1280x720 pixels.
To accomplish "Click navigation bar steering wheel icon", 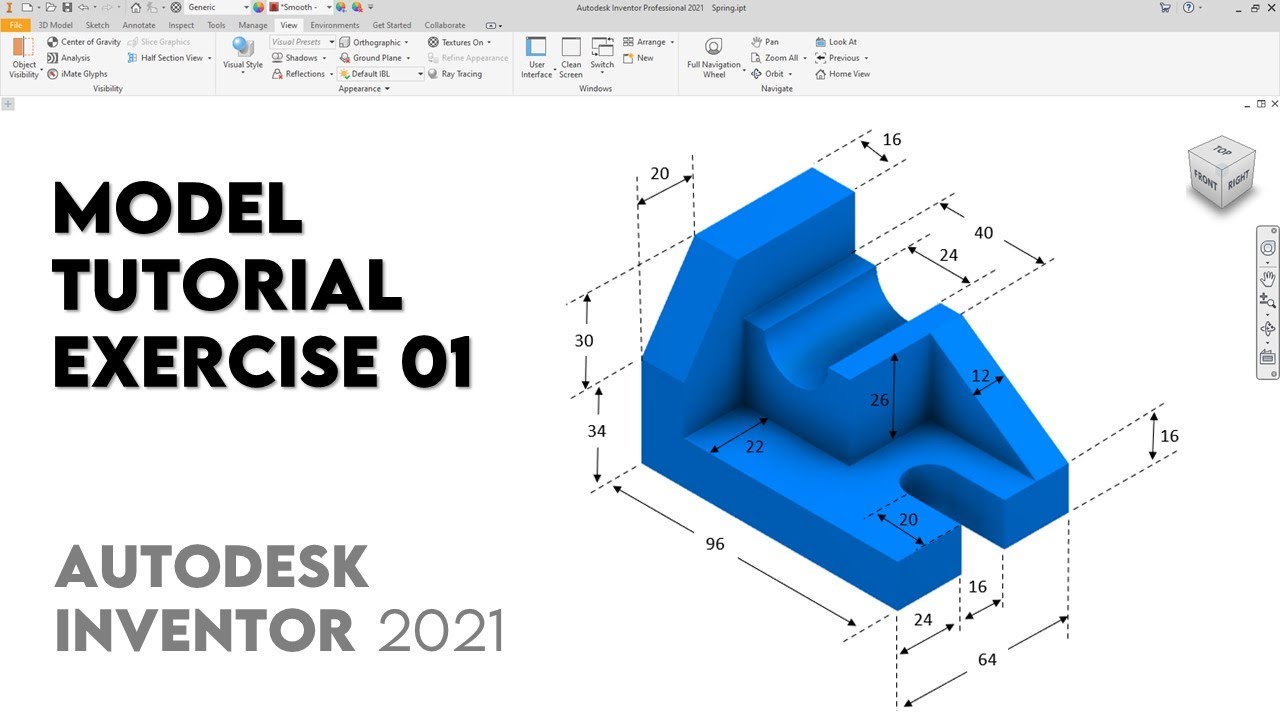I will 1268,247.
